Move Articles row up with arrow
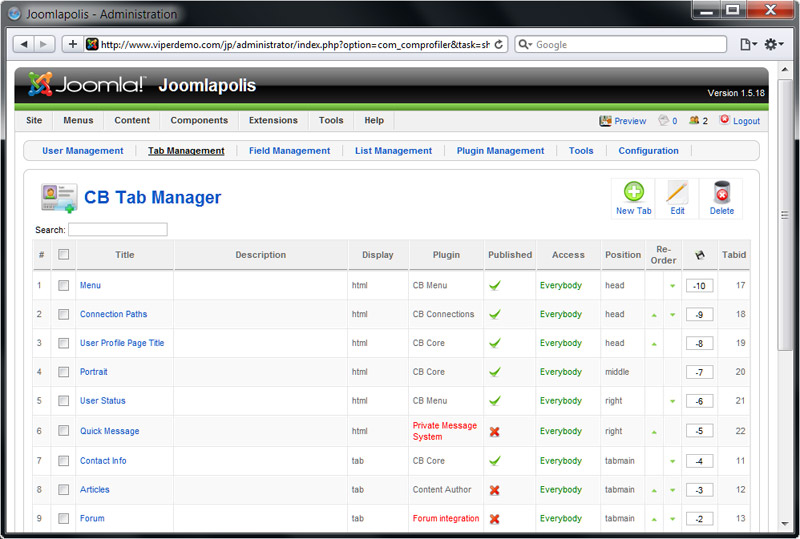This screenshot has width=800, height=539. pos(654,491)
